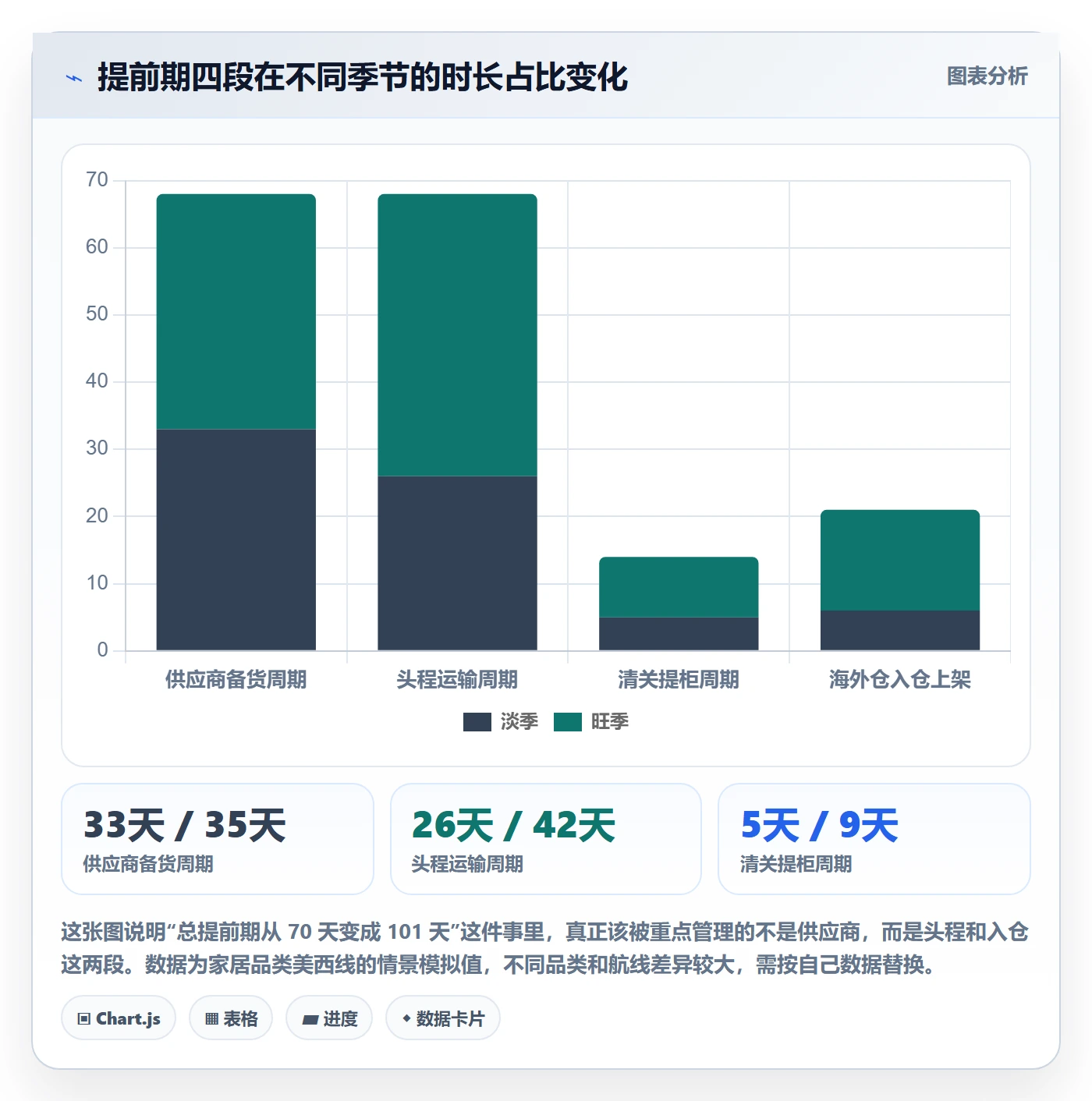Toggle the 淡季 legend color swatch

tap(477, 722)
